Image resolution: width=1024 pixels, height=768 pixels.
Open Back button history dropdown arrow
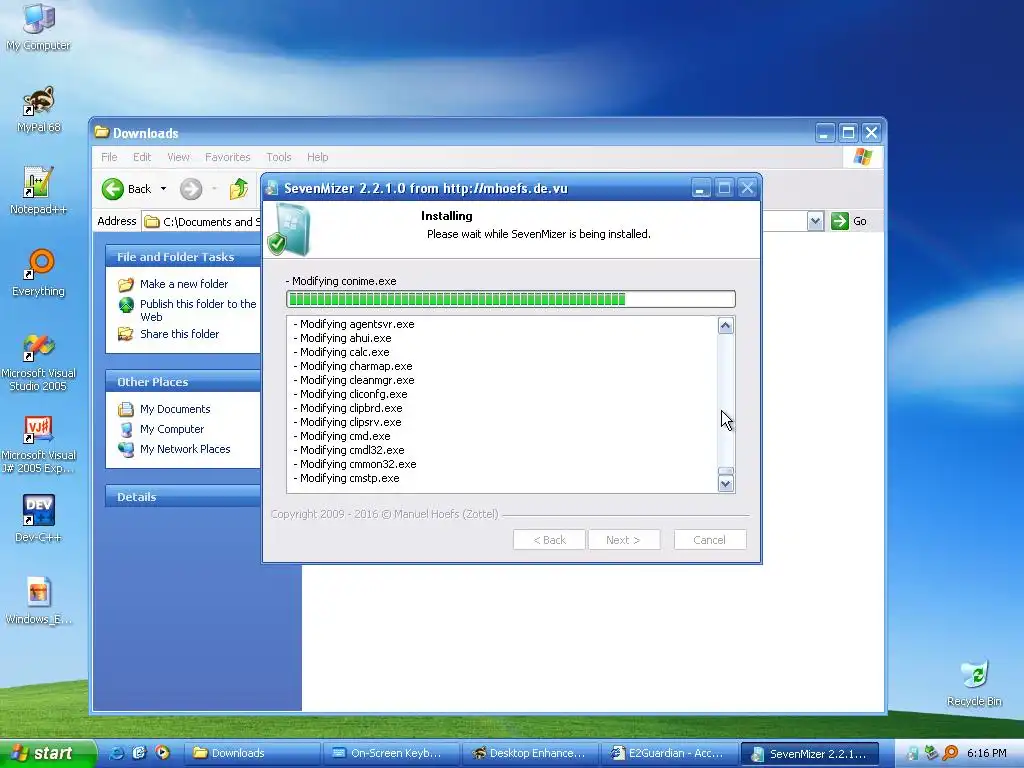pyautogui.click(x=163, y=189)
